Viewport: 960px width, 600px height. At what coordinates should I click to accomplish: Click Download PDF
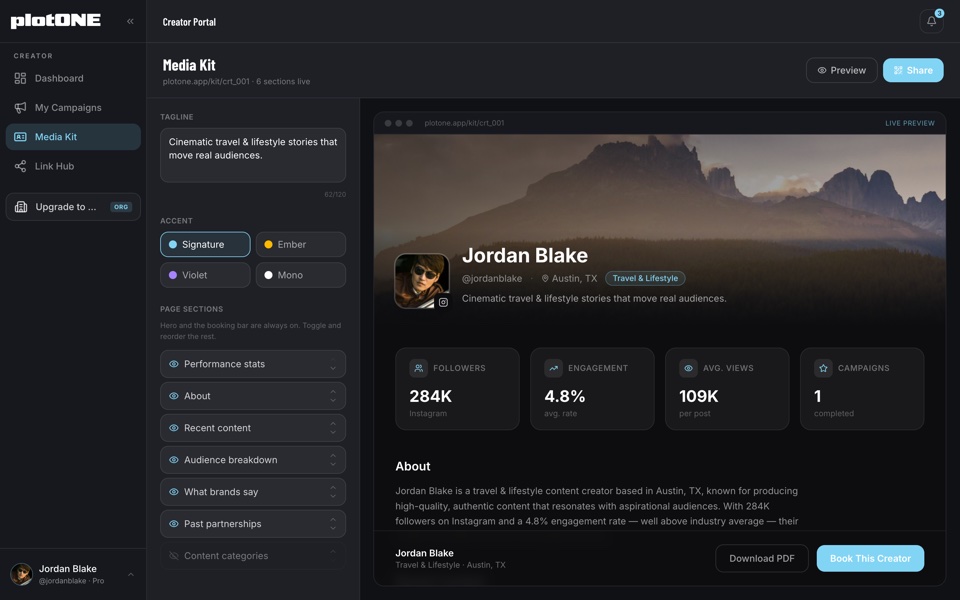pyautogui.click(x=762, y=558)
